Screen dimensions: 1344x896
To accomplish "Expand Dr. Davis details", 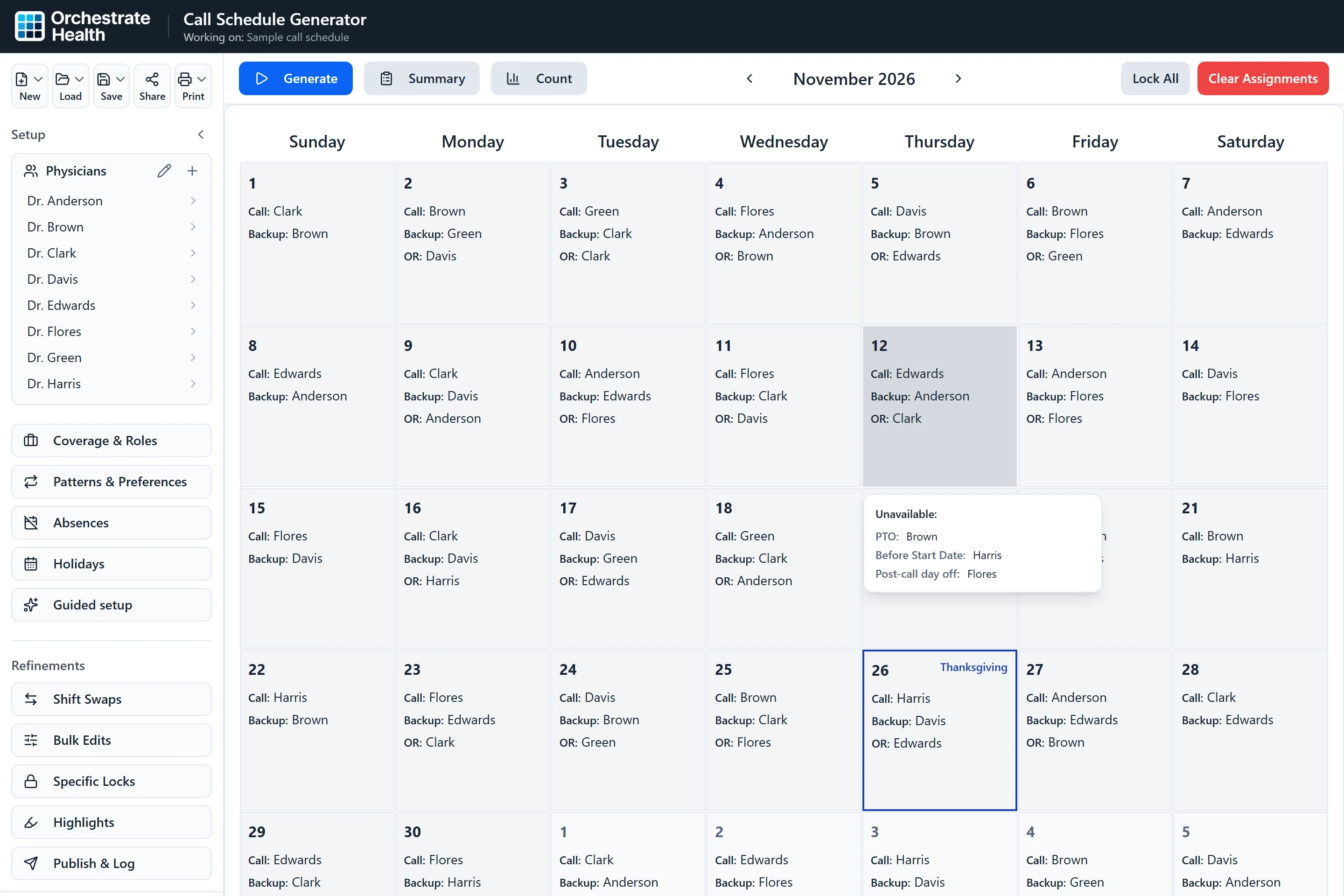I will click(x=193, y=280).
